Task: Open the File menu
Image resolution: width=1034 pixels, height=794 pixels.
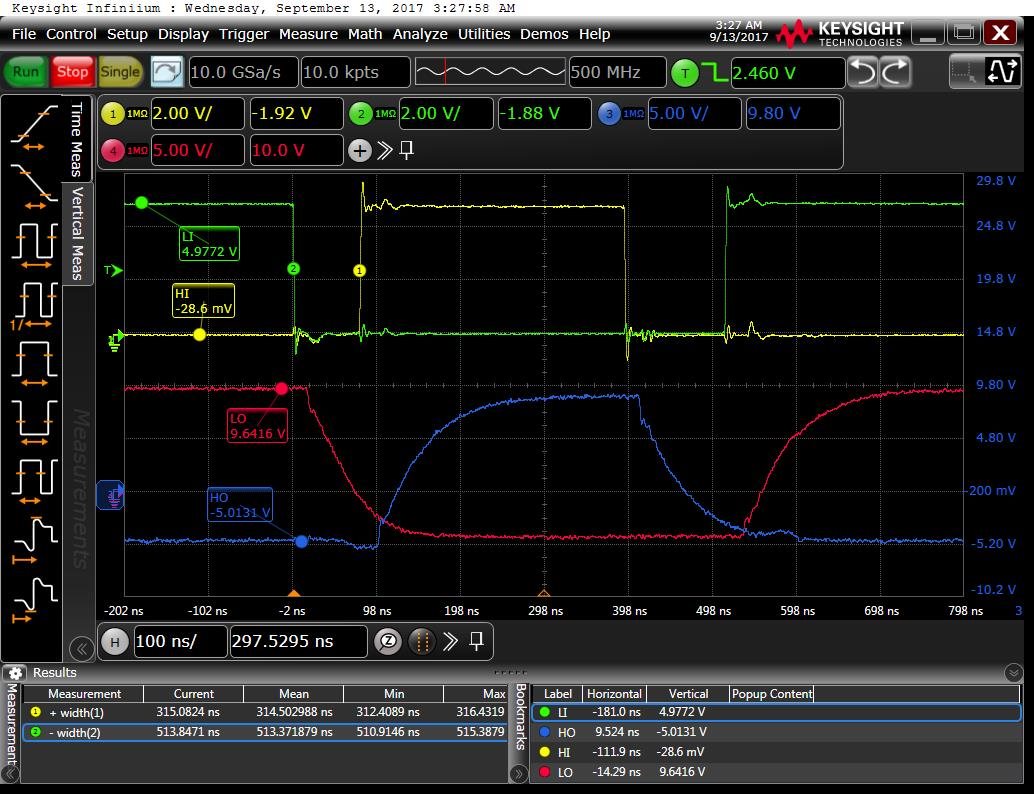Action: pyautogui.click(x=24, y=34)
